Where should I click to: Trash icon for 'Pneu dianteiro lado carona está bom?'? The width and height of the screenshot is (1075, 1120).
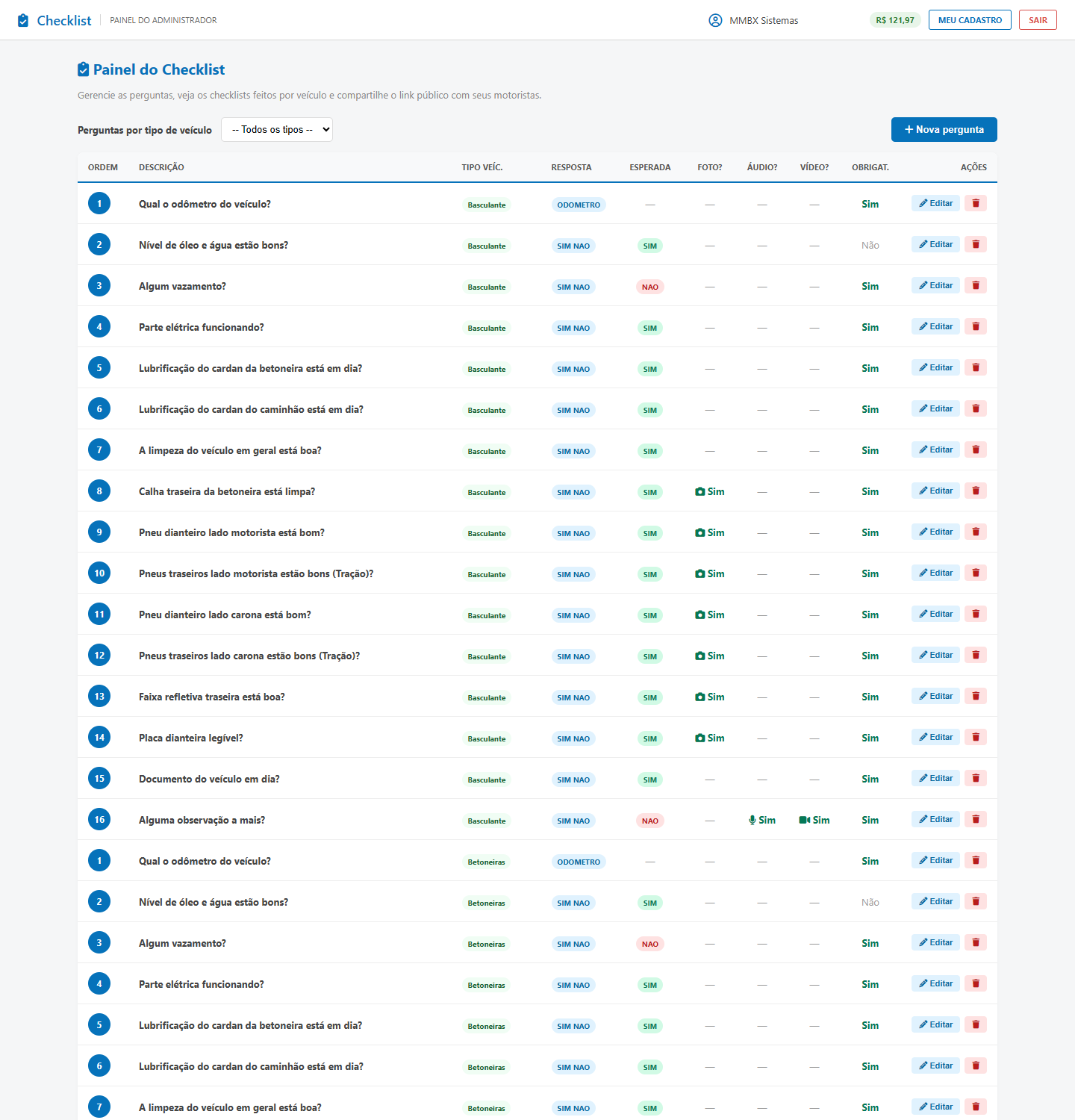pyautogui.click(x=976, y=614)
